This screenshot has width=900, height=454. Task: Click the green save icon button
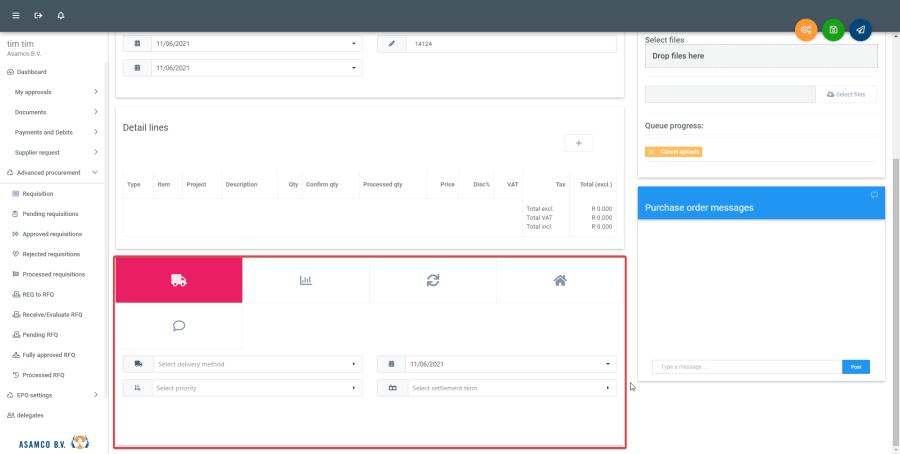(833, 30)
